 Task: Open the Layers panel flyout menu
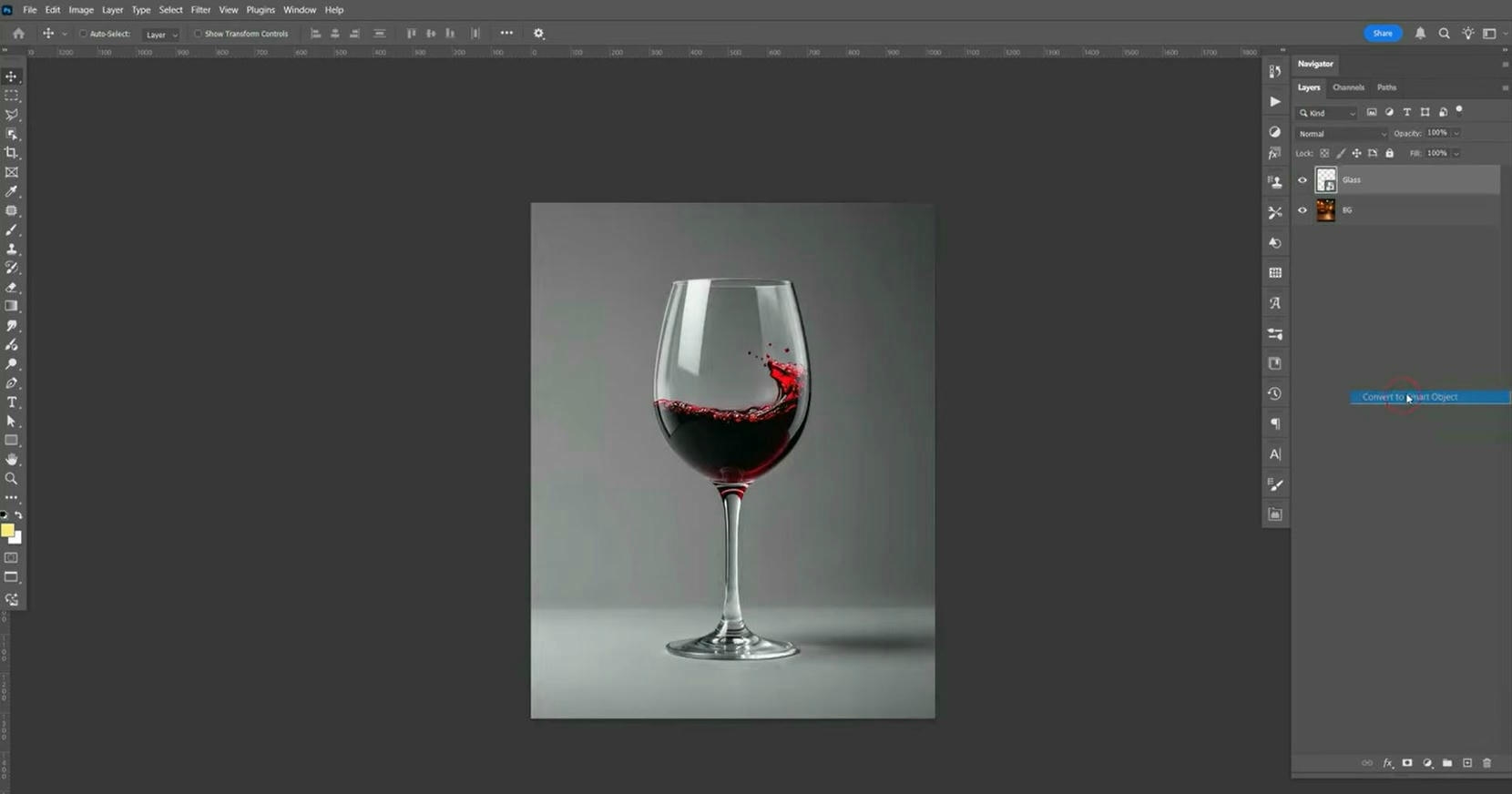[x=1505, y=87]
